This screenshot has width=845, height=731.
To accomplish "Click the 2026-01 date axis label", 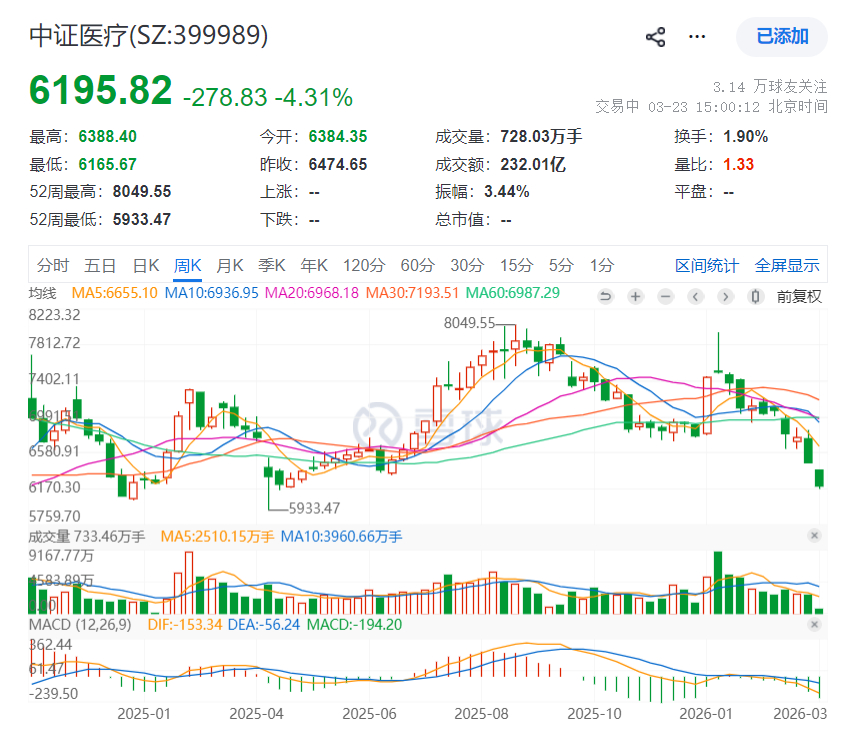I will coord(706,714).
